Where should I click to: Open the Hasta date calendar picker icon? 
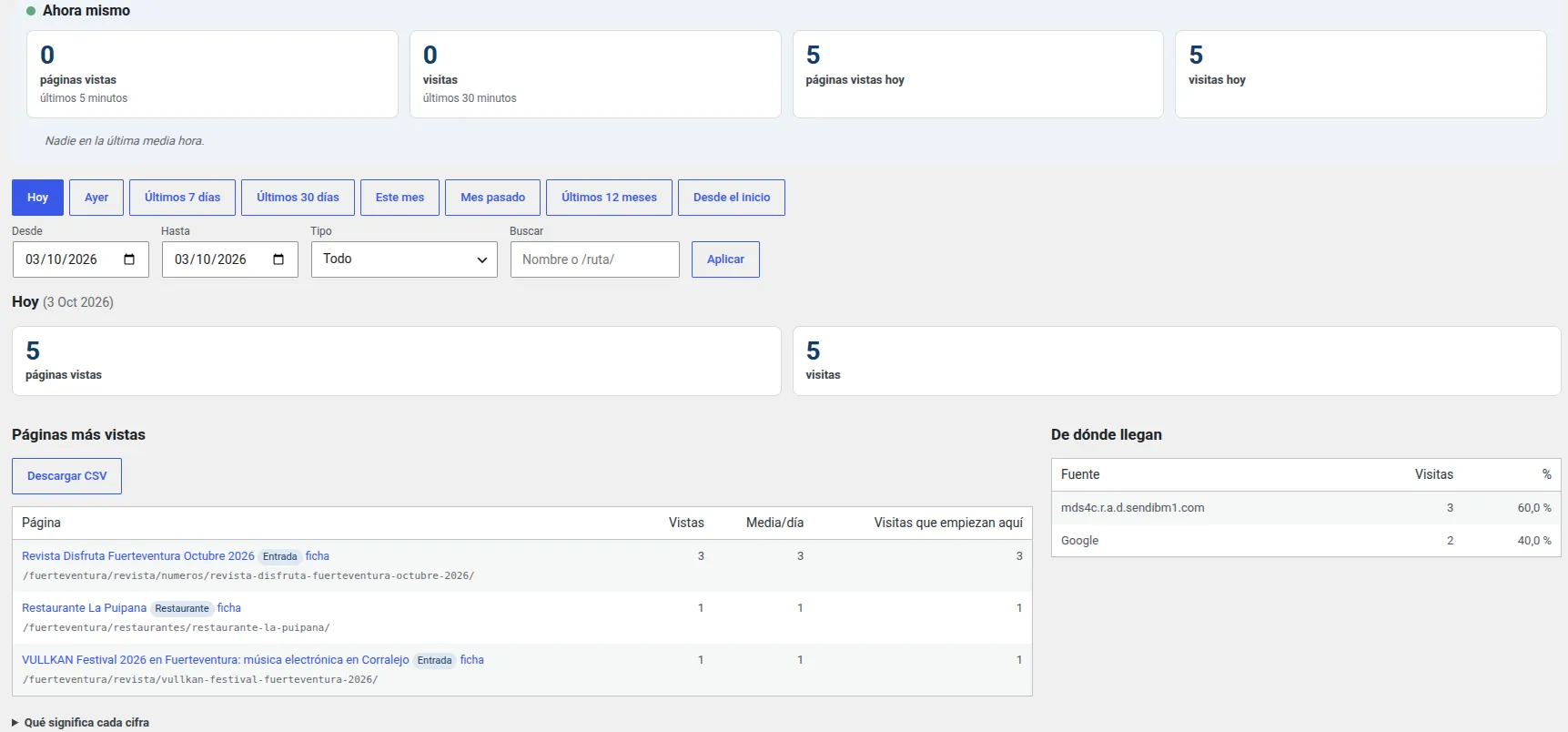coord(278,259)
